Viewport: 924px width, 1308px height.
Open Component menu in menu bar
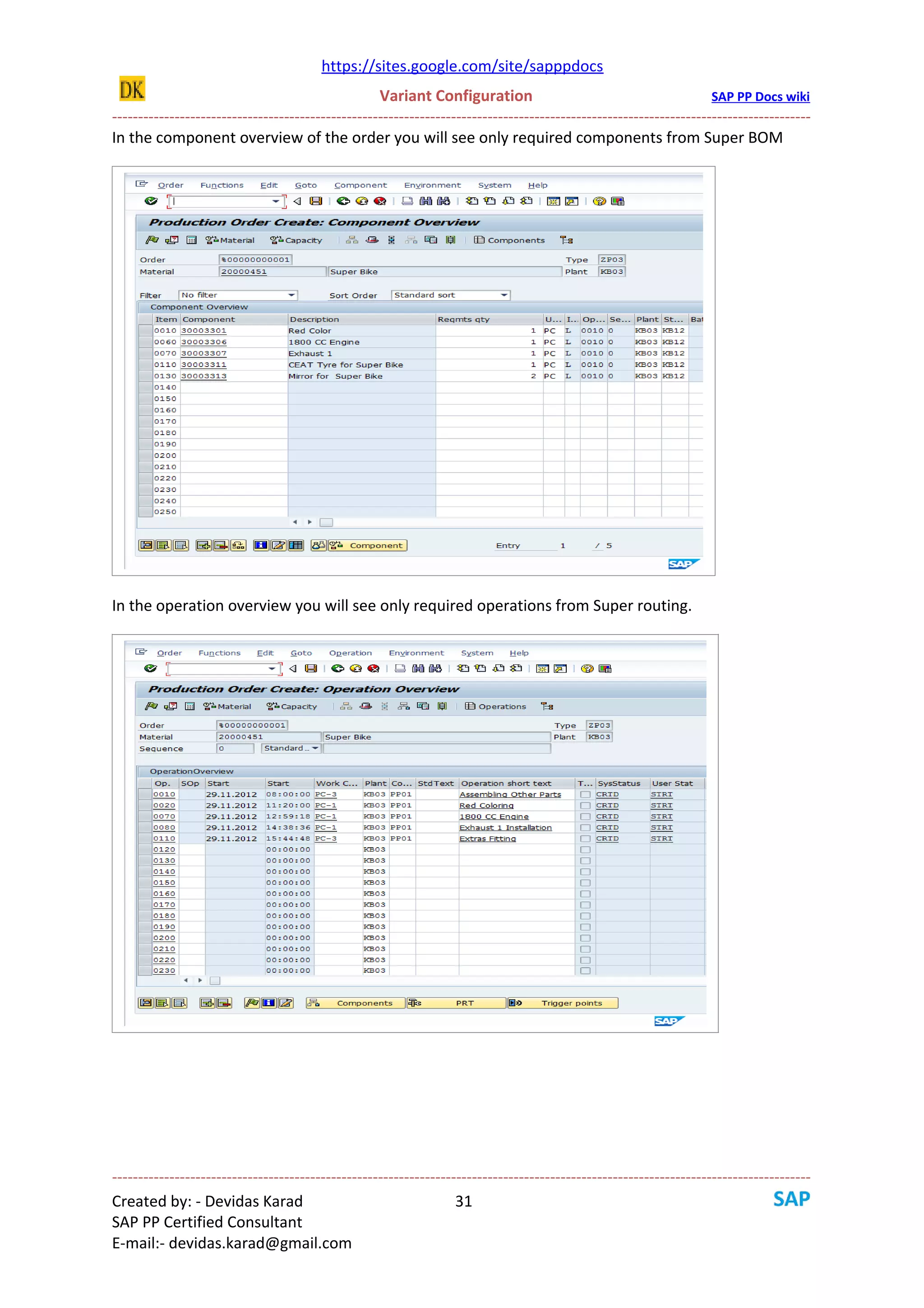(360, 185)
